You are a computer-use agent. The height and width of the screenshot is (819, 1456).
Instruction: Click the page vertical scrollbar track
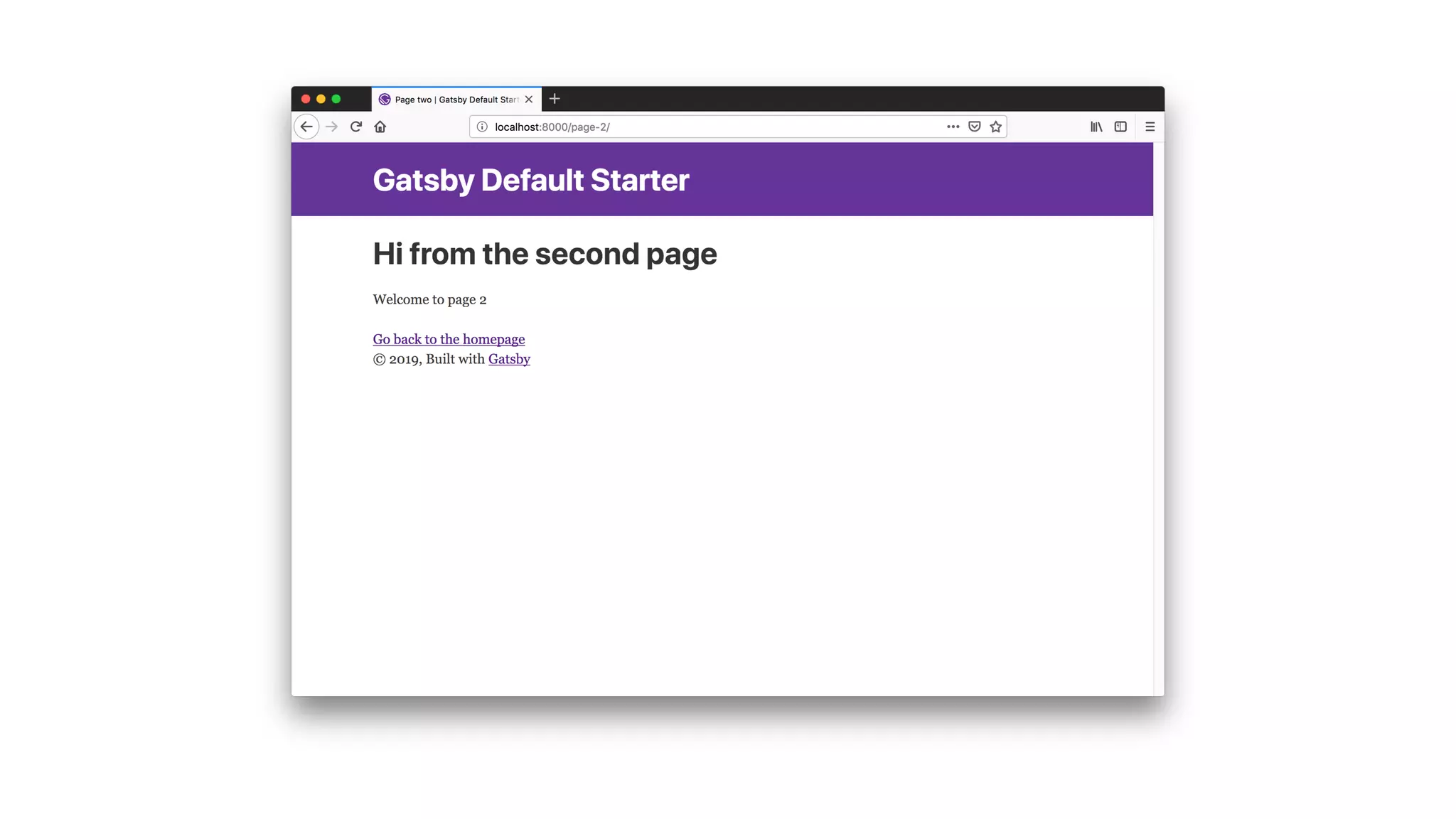(1159, 427)
